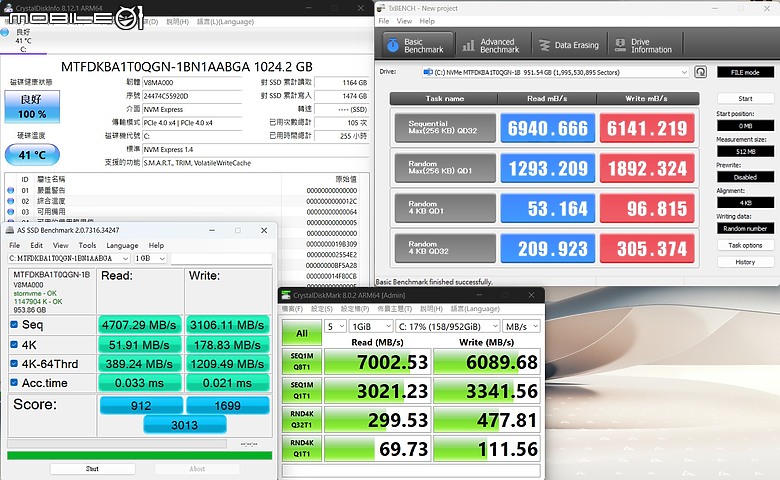Click status dot for attribute 01

(10, 191)
